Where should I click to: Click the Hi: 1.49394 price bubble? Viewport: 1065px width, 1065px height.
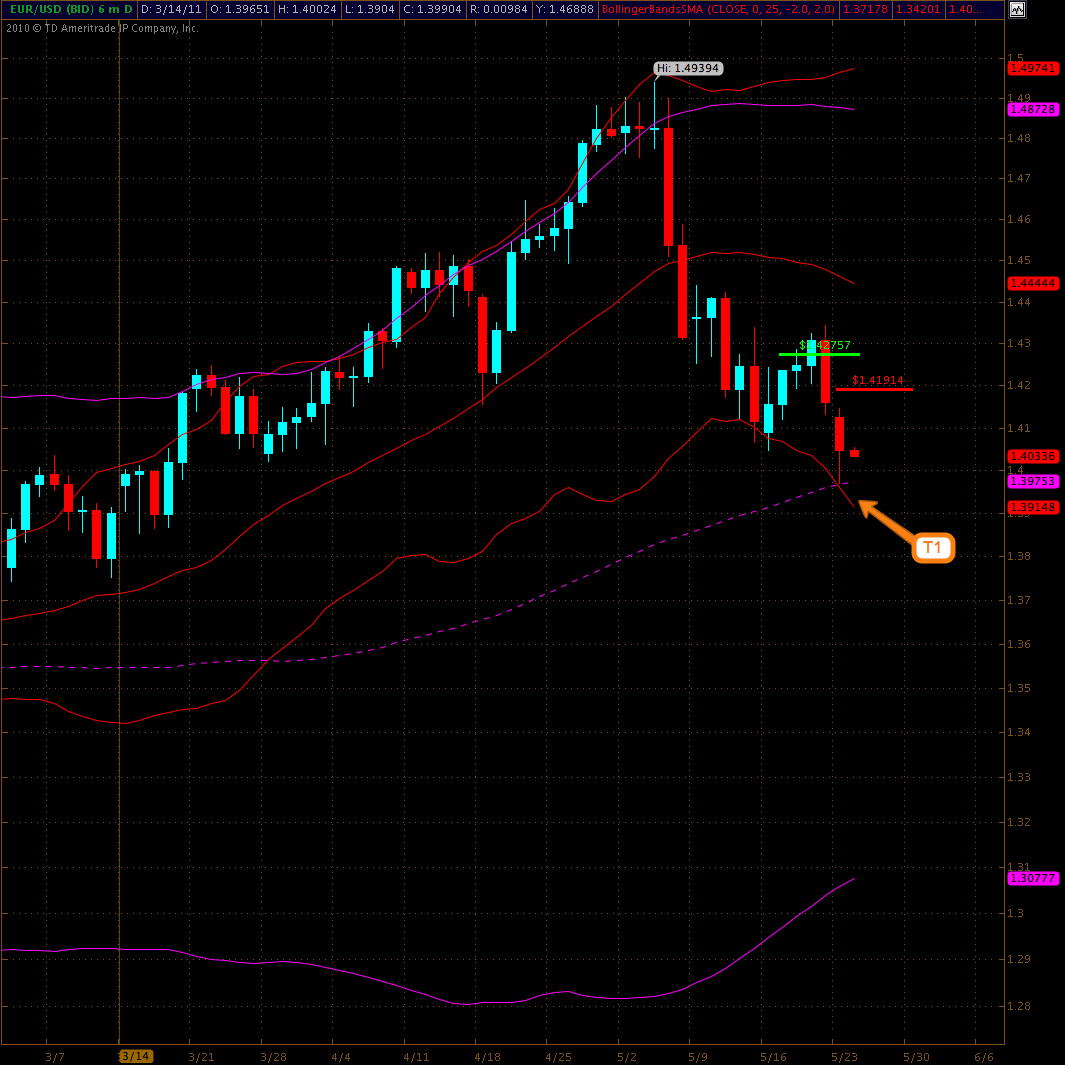click(x=688, y=69)
